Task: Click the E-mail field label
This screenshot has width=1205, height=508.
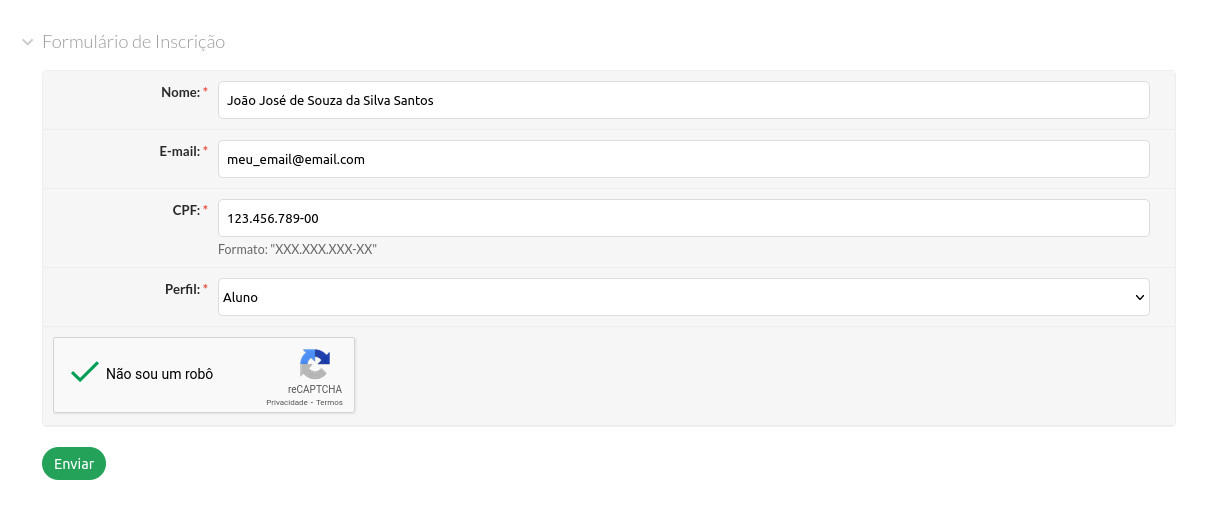Action: tap(179, 151)
